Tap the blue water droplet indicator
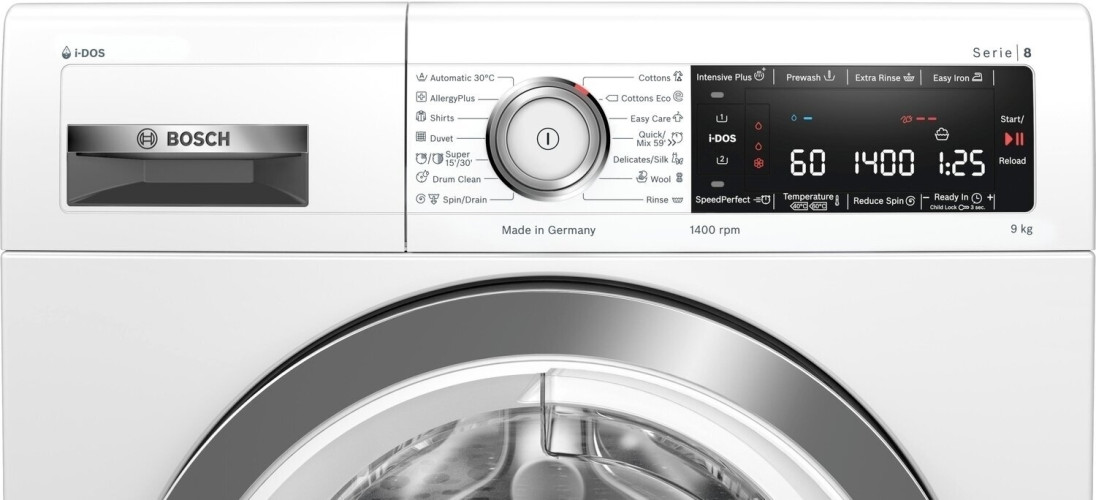Viewport: 1096px width, 500px height. pyautogui.click(x=793, y=118)
